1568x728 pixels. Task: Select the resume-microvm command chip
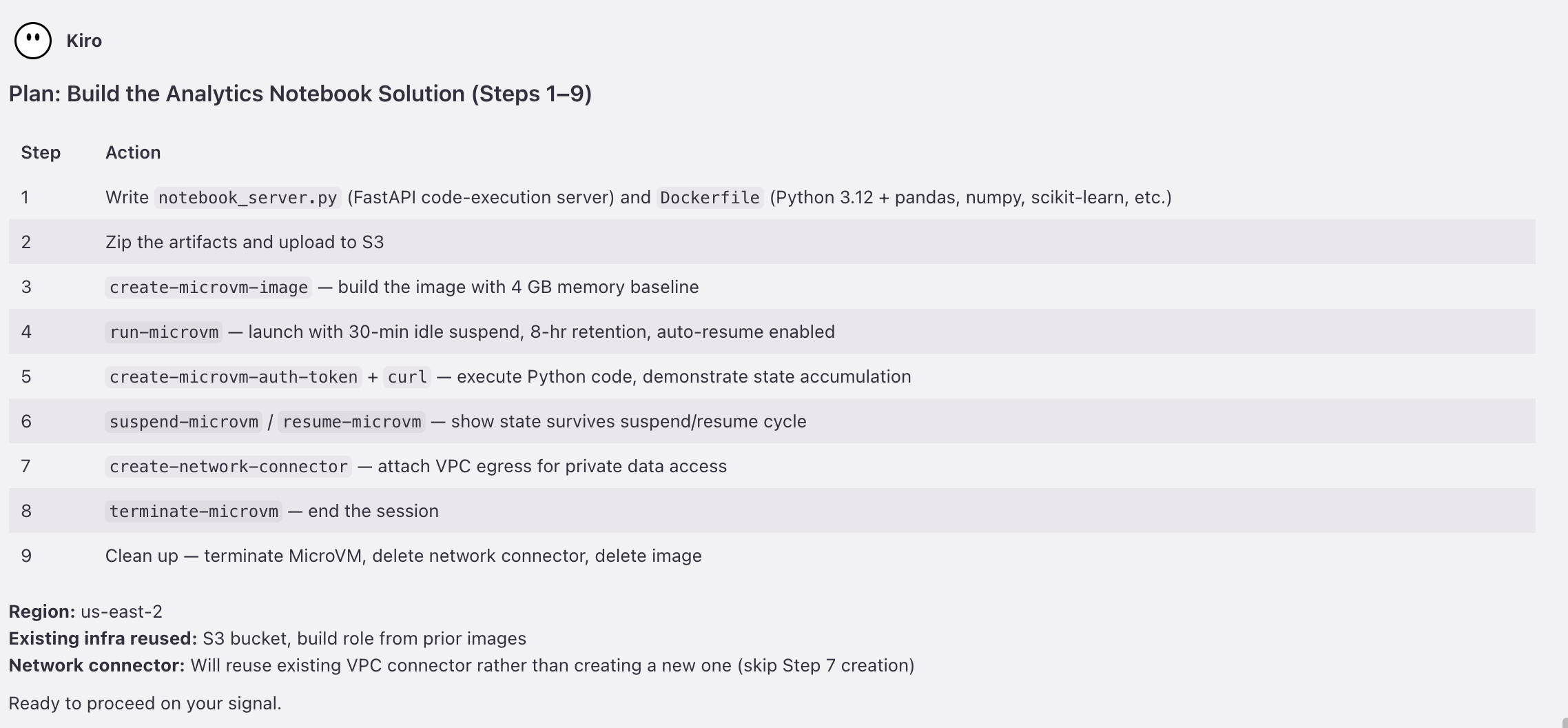(352, 422)
